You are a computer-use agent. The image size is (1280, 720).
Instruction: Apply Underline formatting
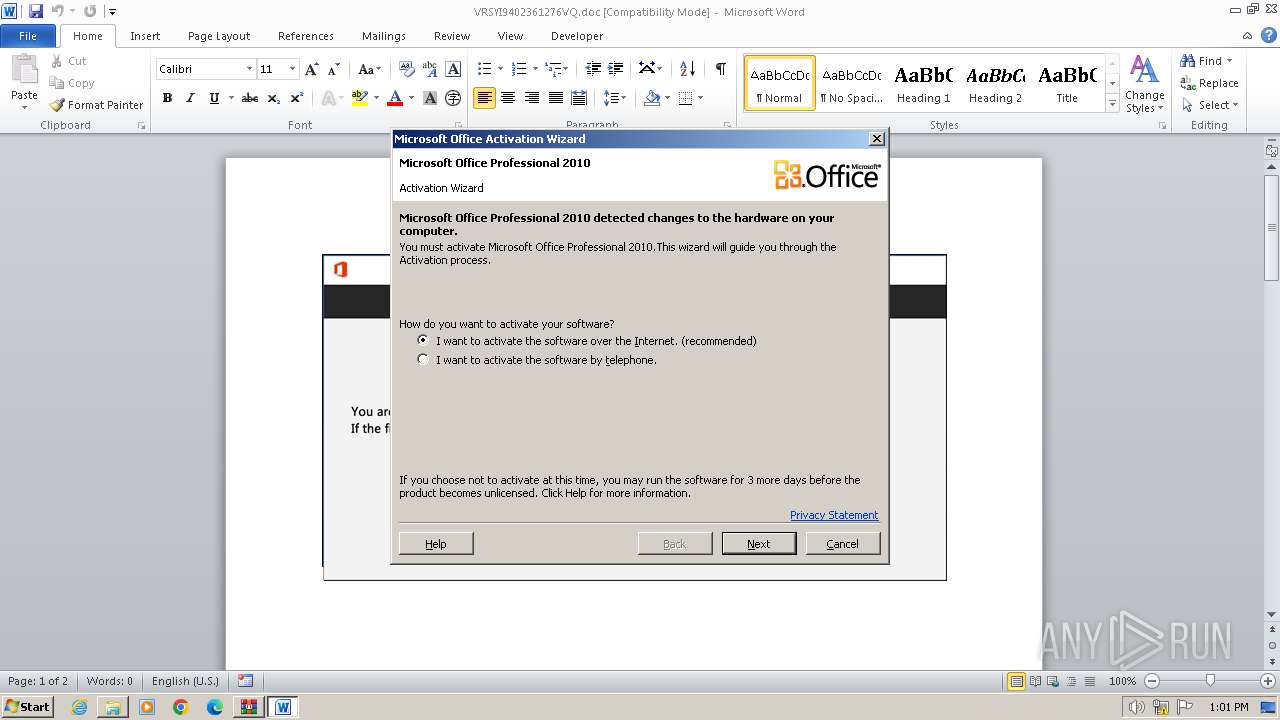[214, 98]
